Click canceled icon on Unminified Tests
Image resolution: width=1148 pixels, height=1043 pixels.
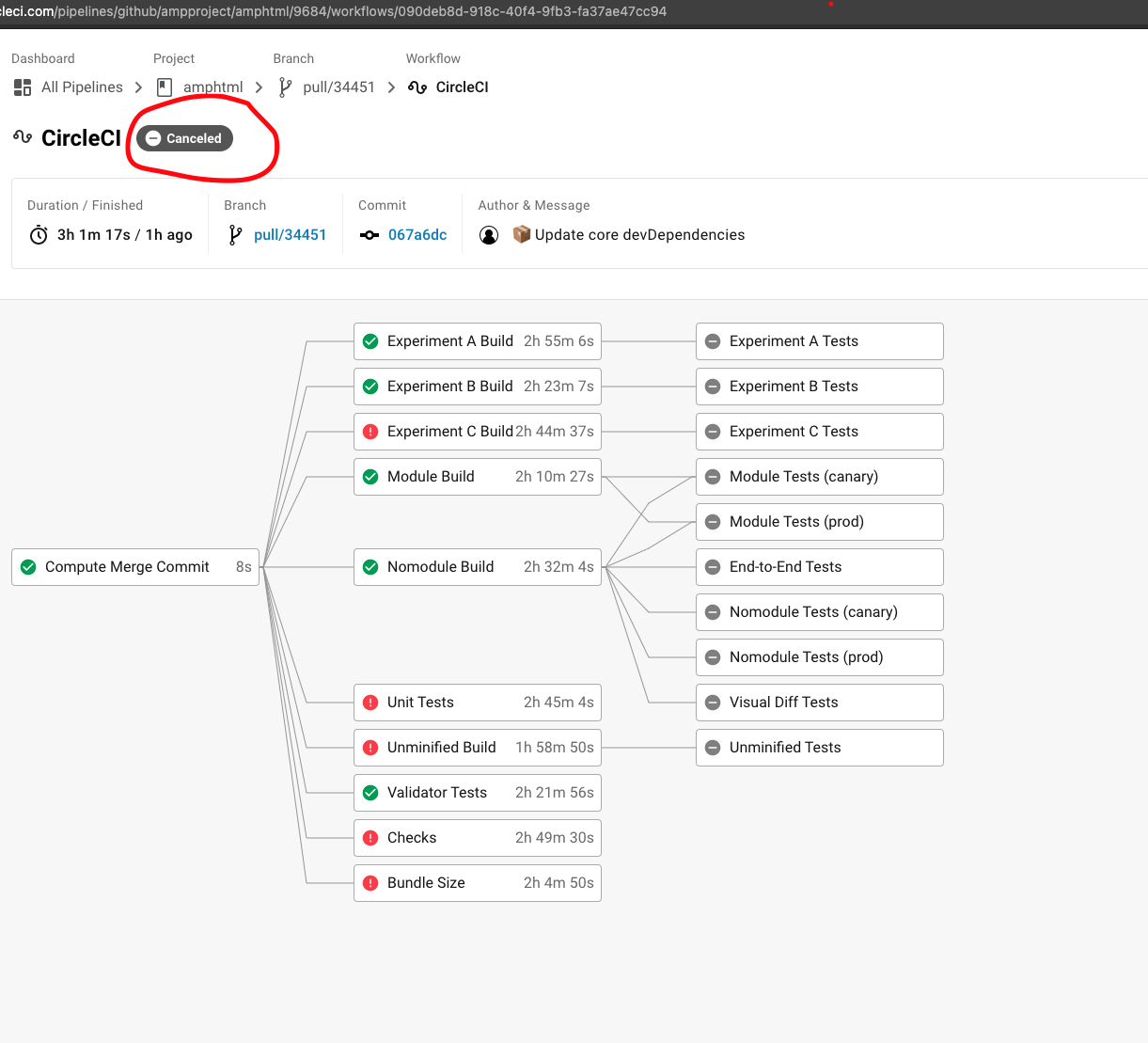point(713,748)
